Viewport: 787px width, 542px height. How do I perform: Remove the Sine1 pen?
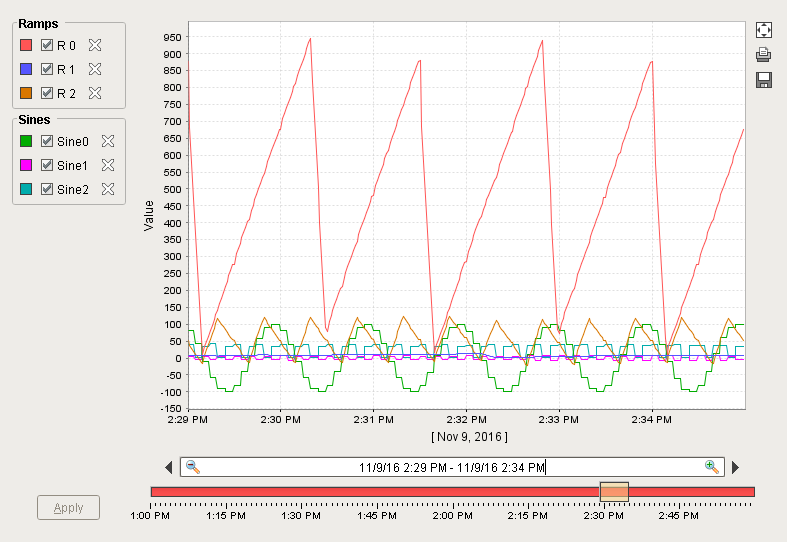tap(108, 165)
